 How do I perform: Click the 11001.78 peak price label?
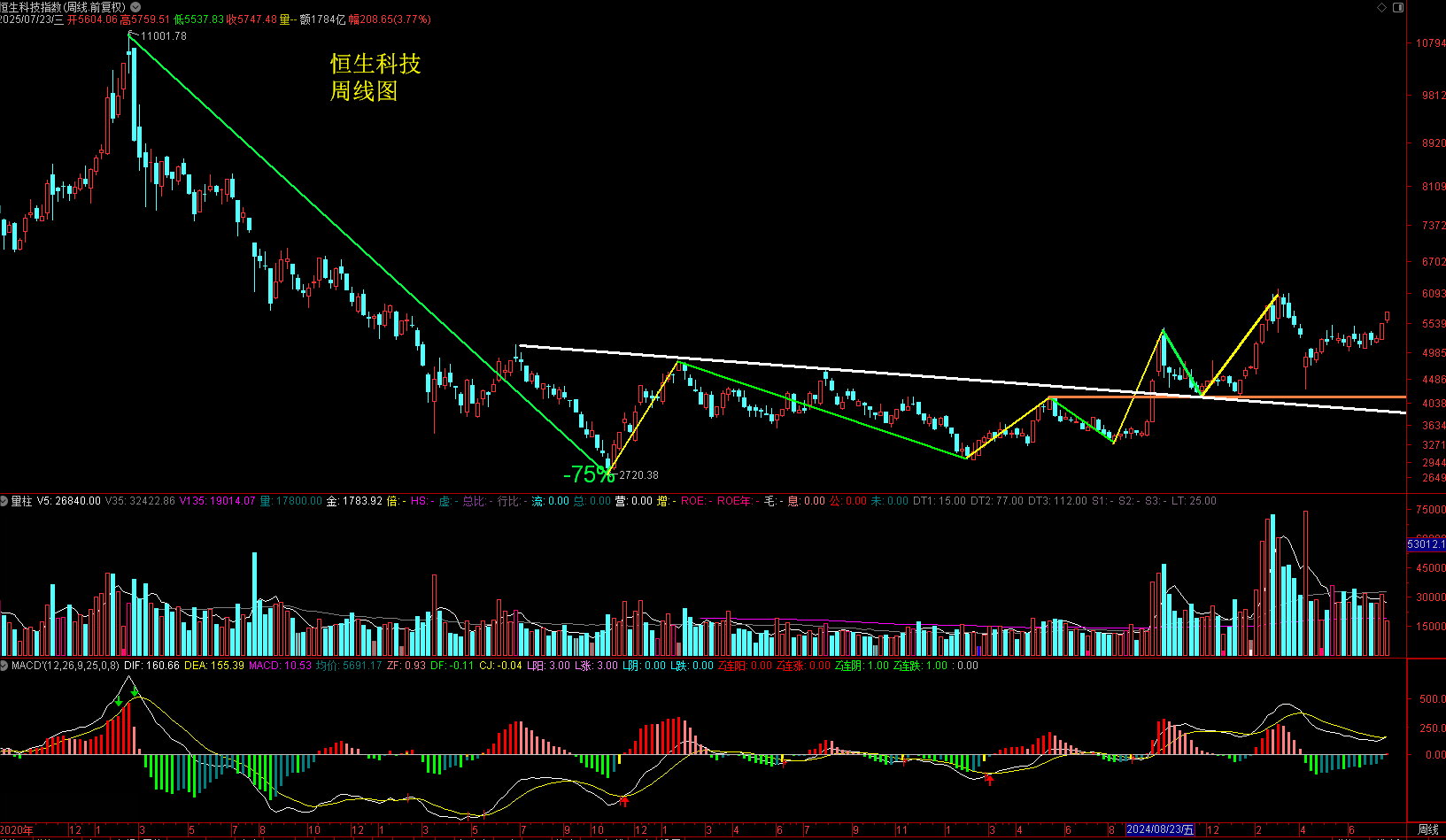coord(164,36)
